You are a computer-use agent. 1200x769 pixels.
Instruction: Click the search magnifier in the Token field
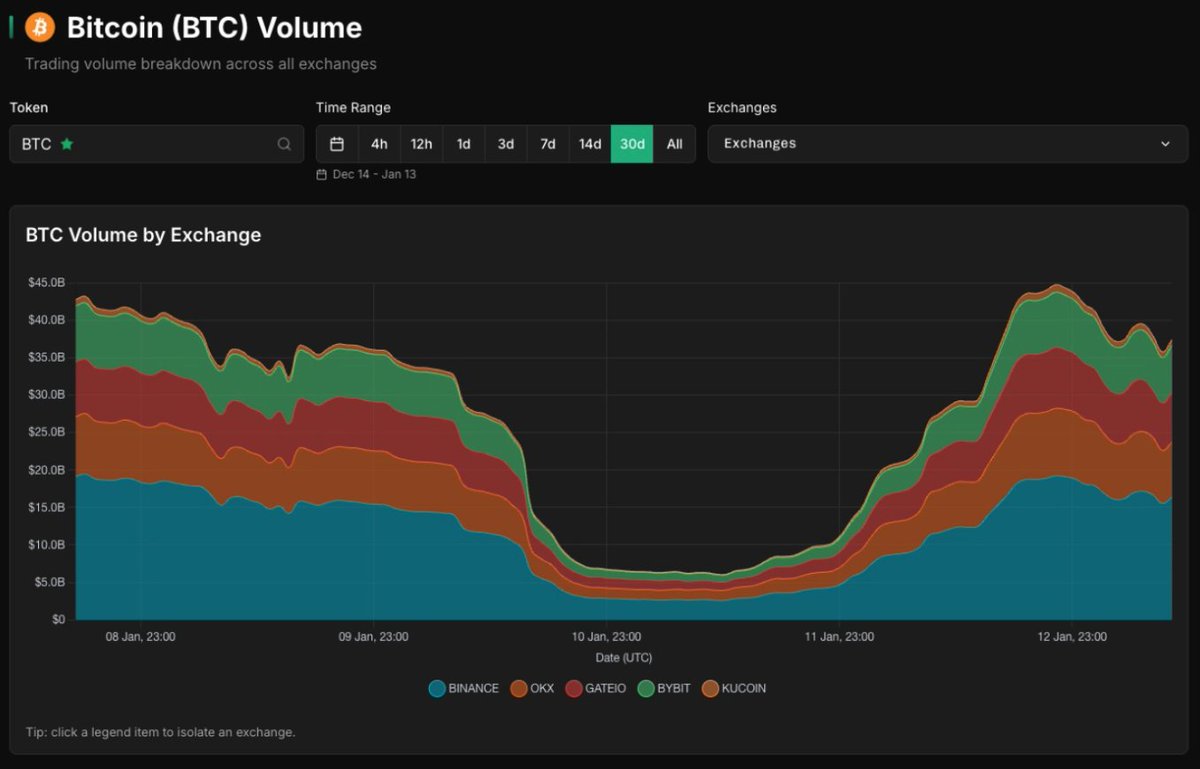coord(285,144)
